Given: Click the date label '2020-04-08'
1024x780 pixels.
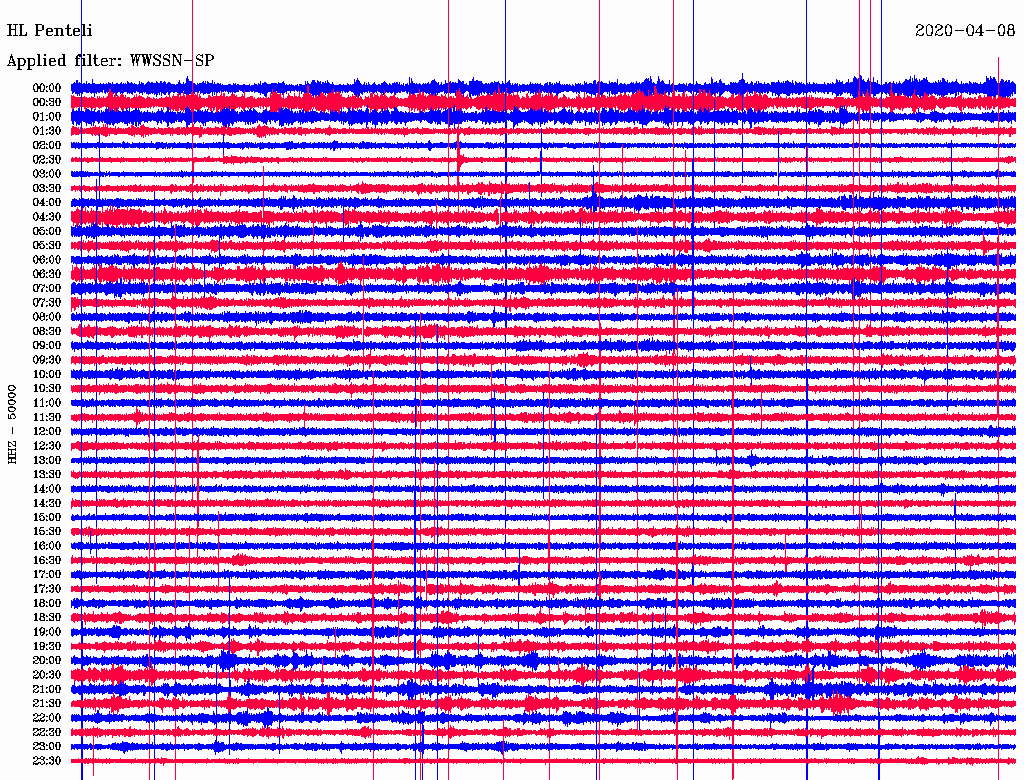Looking at the screenshot, I should pyautogui.click(x=965, y=31).
